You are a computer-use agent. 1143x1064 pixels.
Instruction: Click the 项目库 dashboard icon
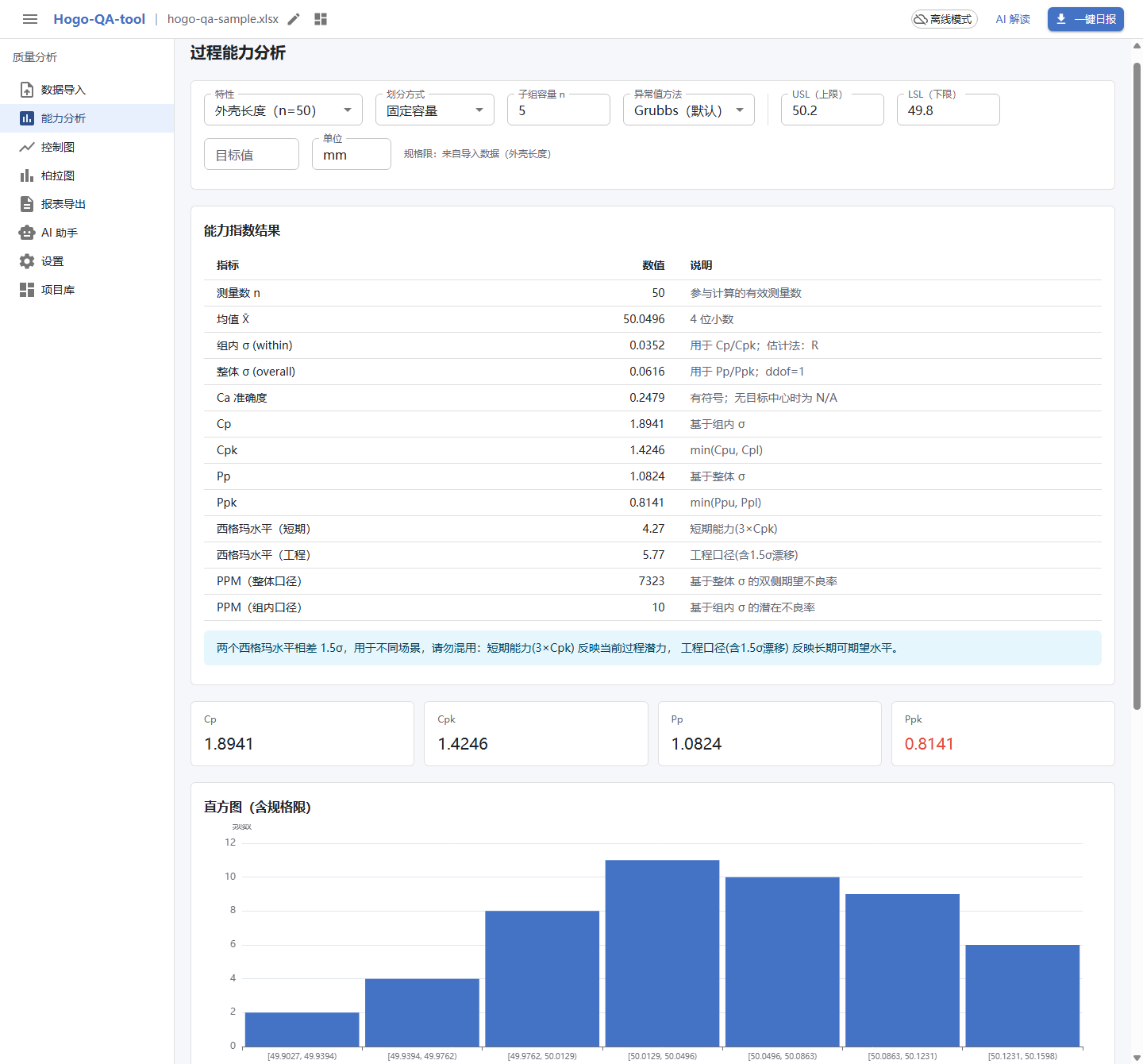click(x=27, y=290)
